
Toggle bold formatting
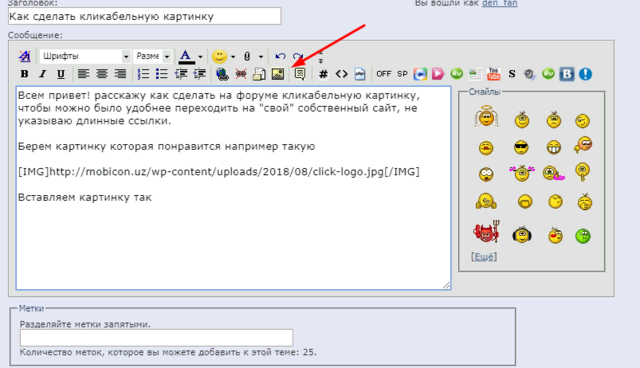click(x=24, y=74)
